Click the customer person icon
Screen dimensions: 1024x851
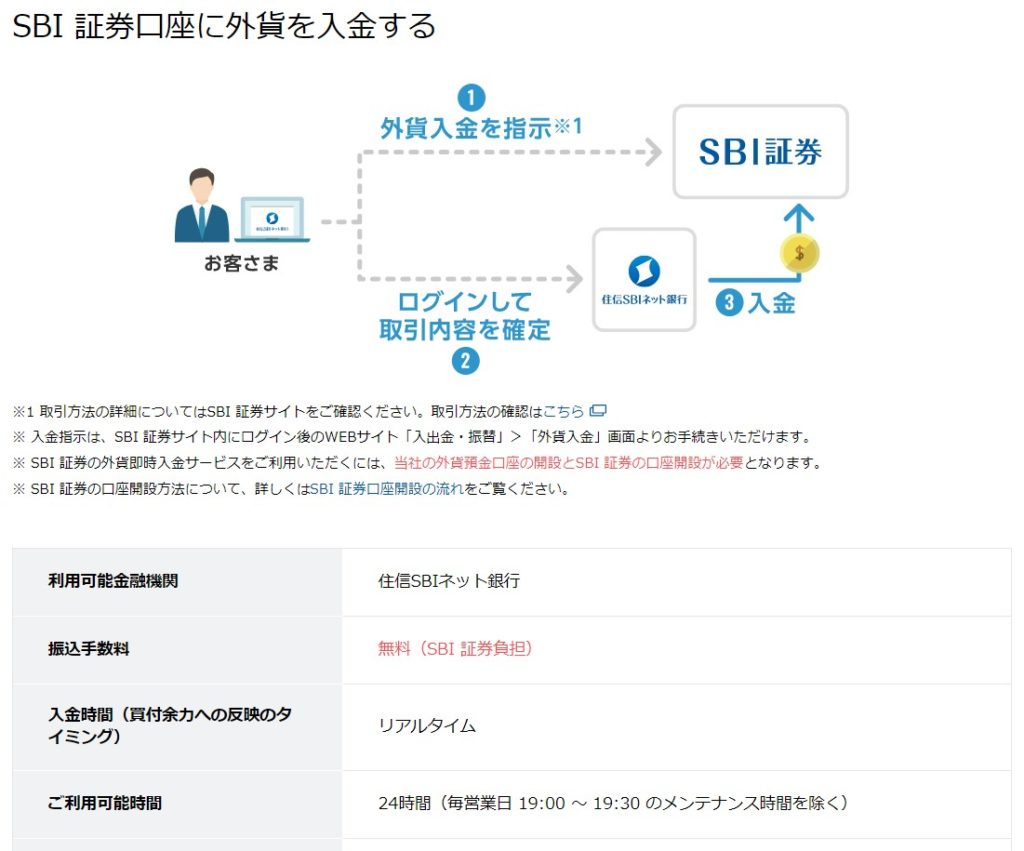(201, 206)
